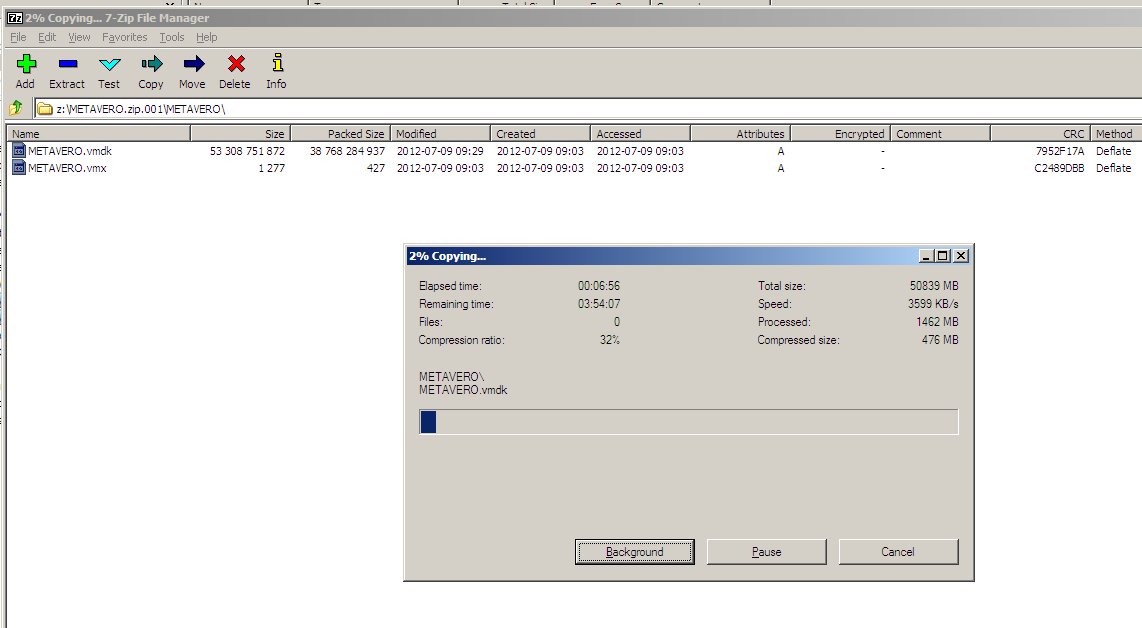This screenshot has height=628, width=1142.
Task: Sort by CRC column header
Action: (x=1040, y=133)
